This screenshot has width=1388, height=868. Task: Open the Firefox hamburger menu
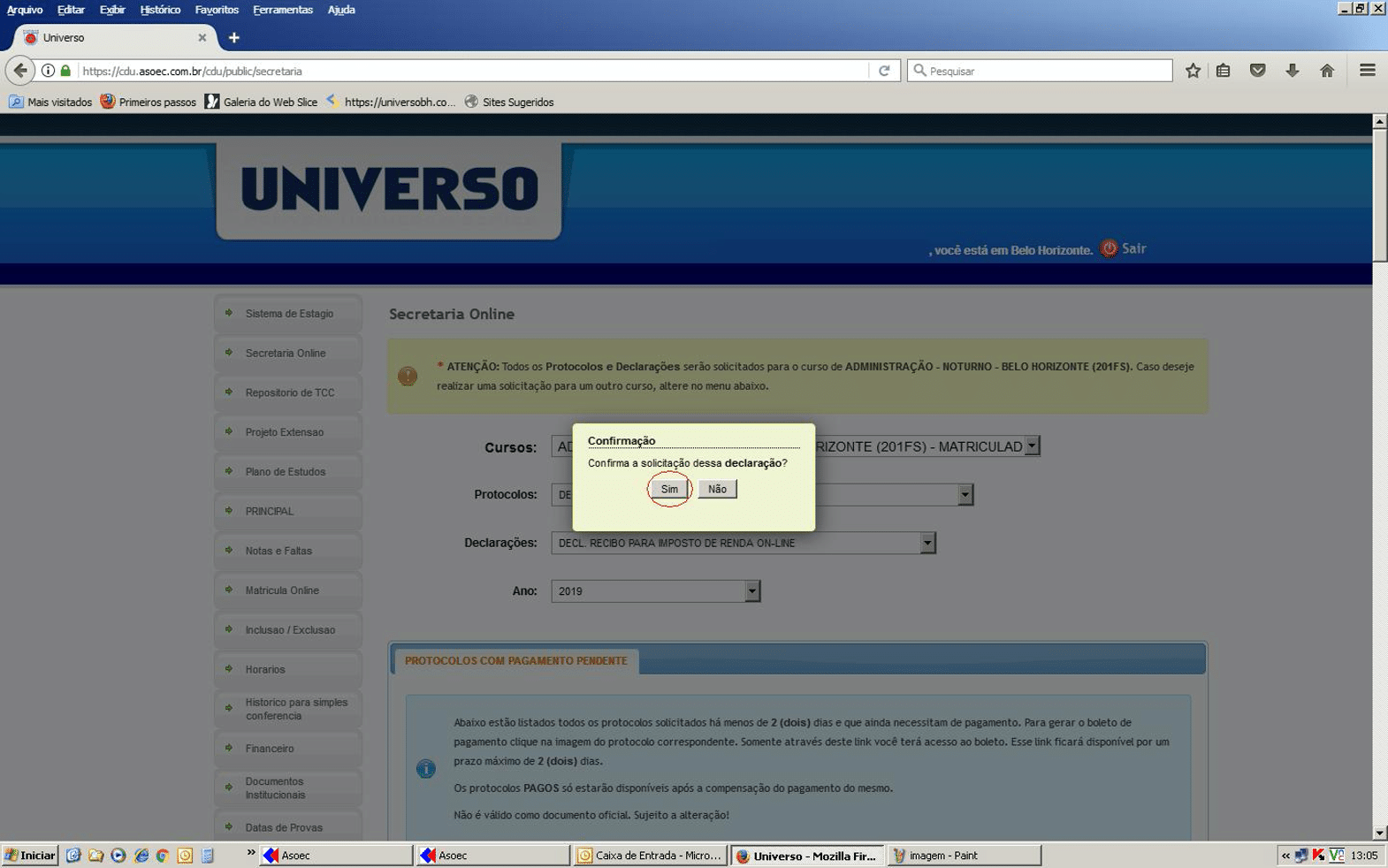[x=1367, y=71]
